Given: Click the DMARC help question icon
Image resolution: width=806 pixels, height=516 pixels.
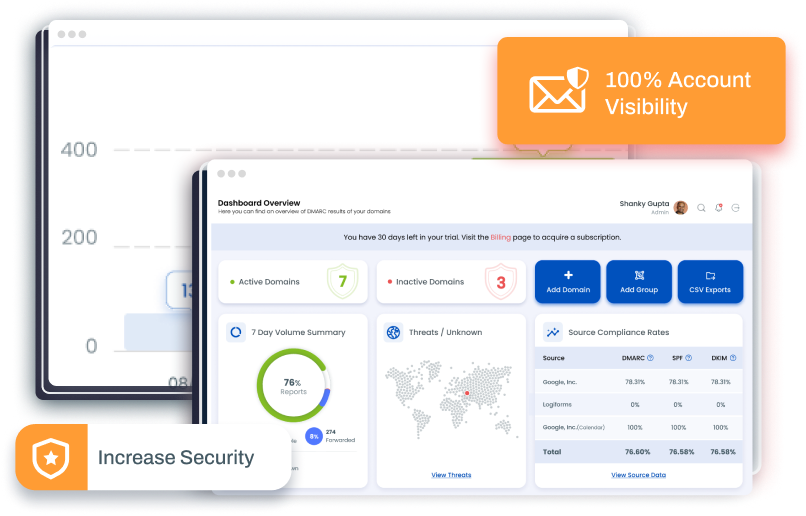Looking at the screenshot, I should [x=650, y=358].
